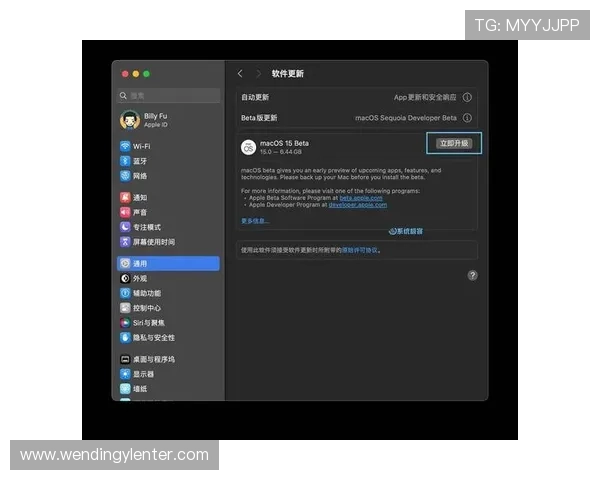600x480 pixels.
Task: Click the Billy Fu account name
Action: (x=155, y=116)
